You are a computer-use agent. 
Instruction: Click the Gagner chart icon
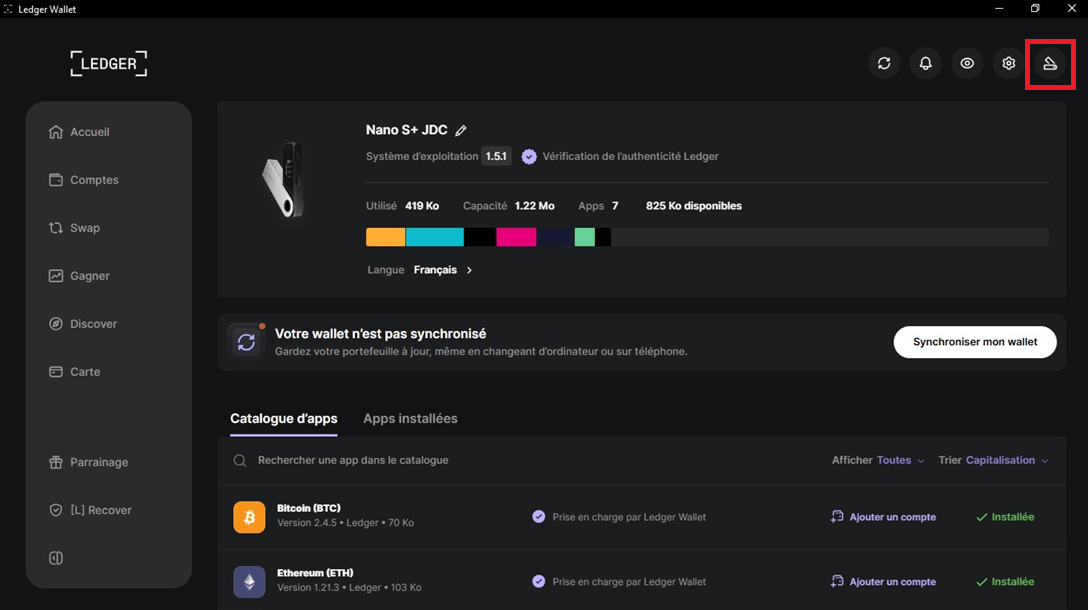[x=56, y=276]
